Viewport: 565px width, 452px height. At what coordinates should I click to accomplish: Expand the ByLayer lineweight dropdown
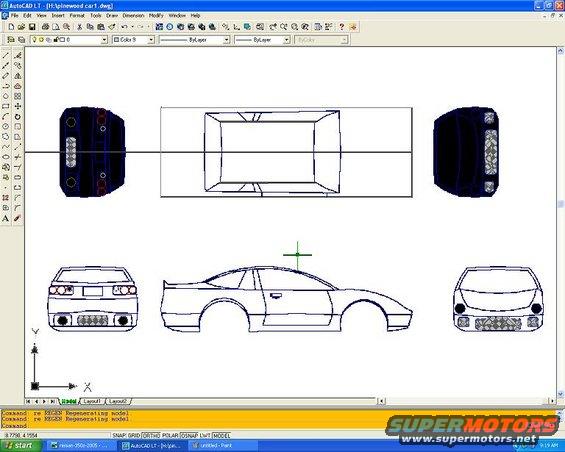pyautogui.click(x=286, y=40)
